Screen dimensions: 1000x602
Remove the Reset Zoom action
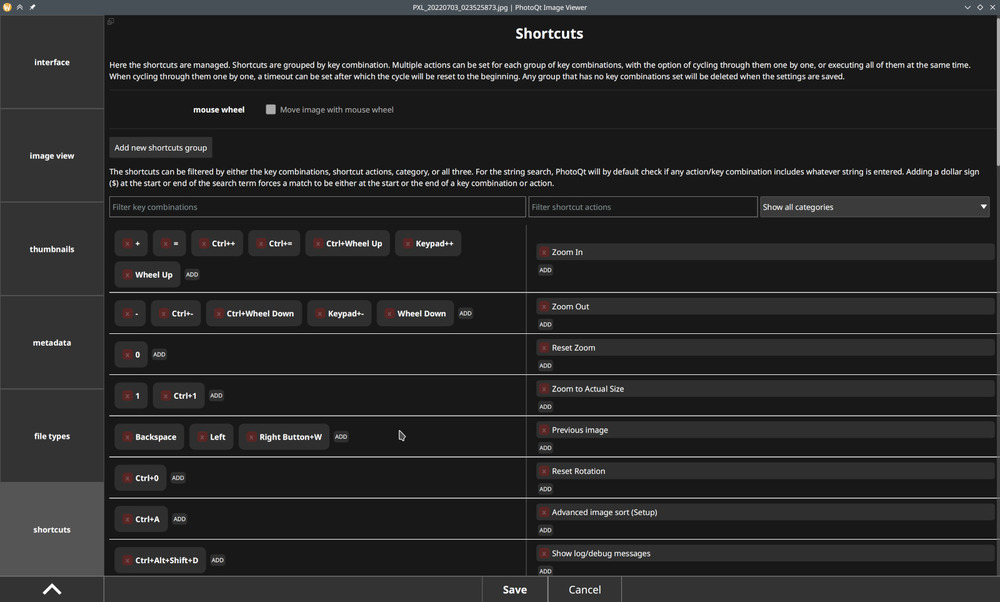(x=544, y=348)
